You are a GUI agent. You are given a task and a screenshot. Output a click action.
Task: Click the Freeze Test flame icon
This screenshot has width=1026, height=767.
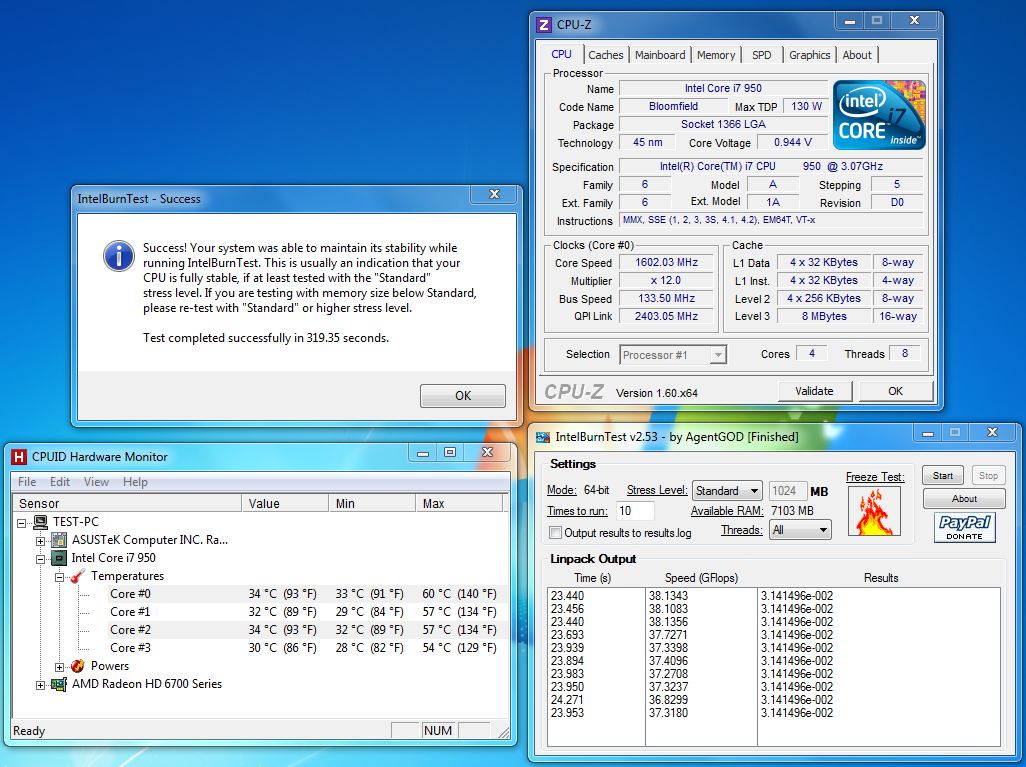click(x=874, y=511)
